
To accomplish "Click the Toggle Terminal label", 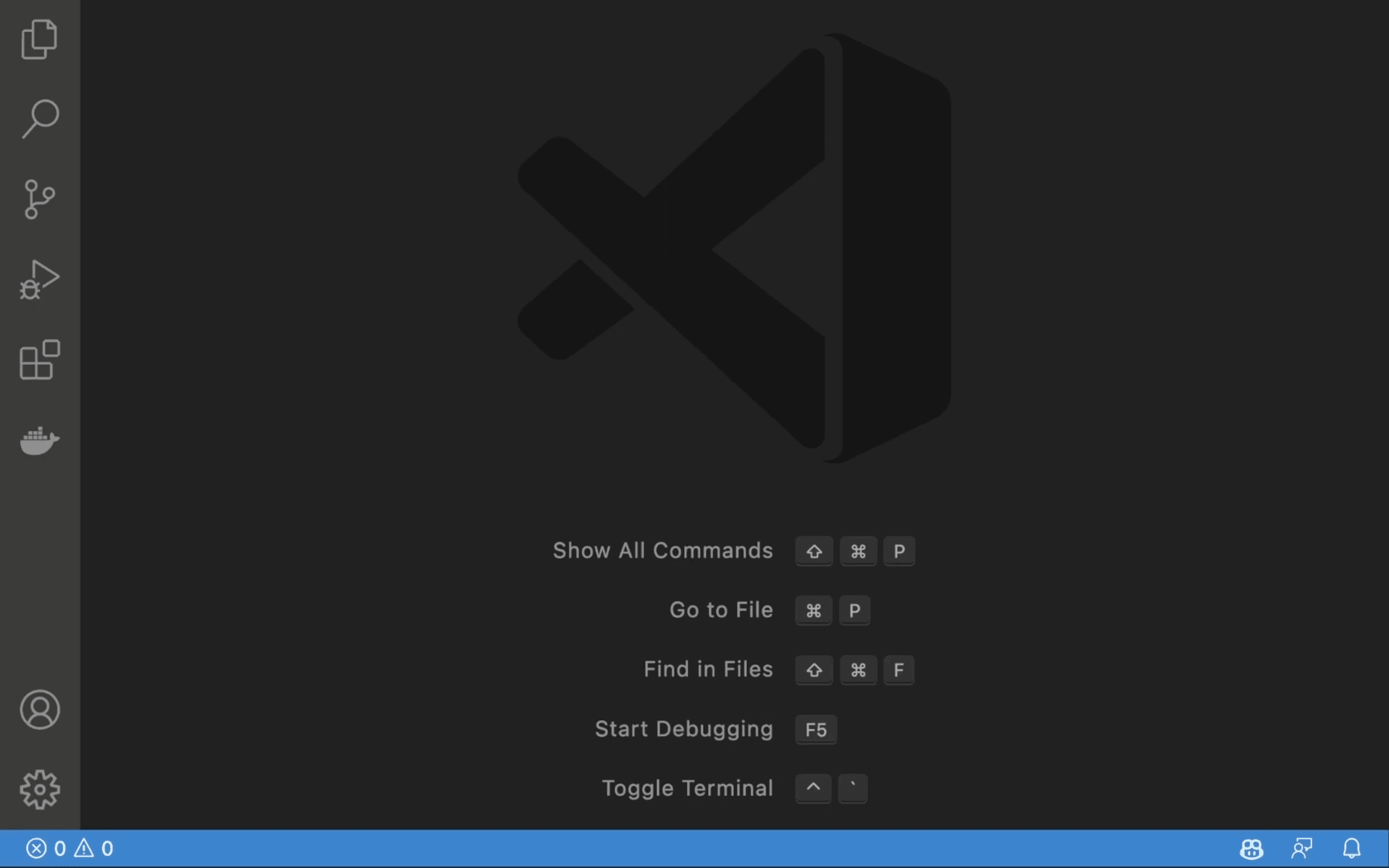I will (688, 788).
